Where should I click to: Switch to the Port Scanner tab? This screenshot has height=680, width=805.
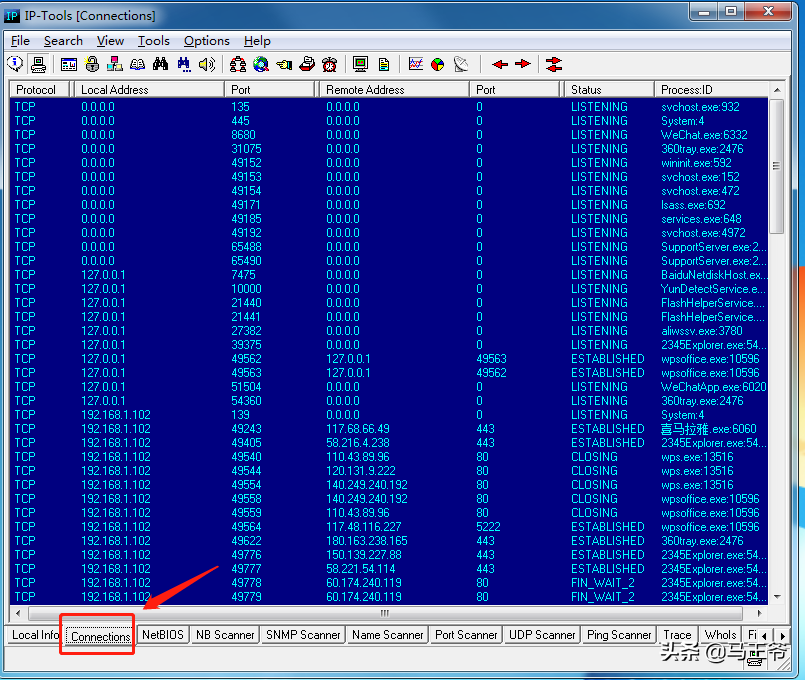(x=465, y=635)
